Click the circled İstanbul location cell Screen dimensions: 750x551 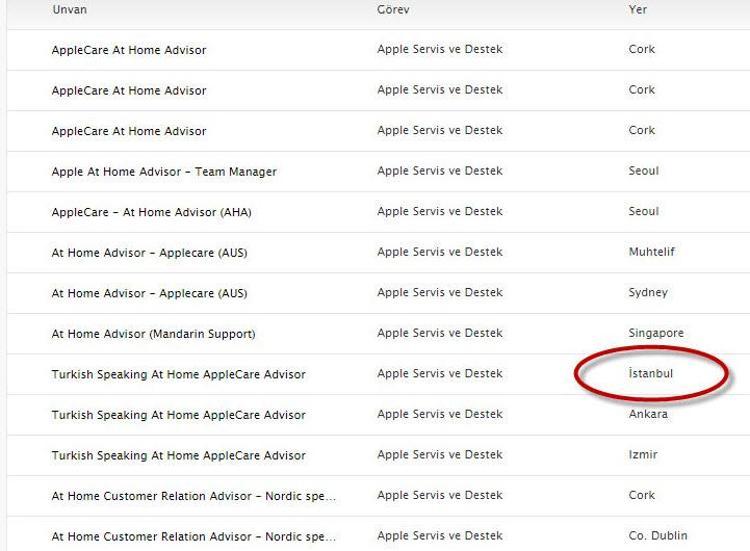tap(650, 374)
